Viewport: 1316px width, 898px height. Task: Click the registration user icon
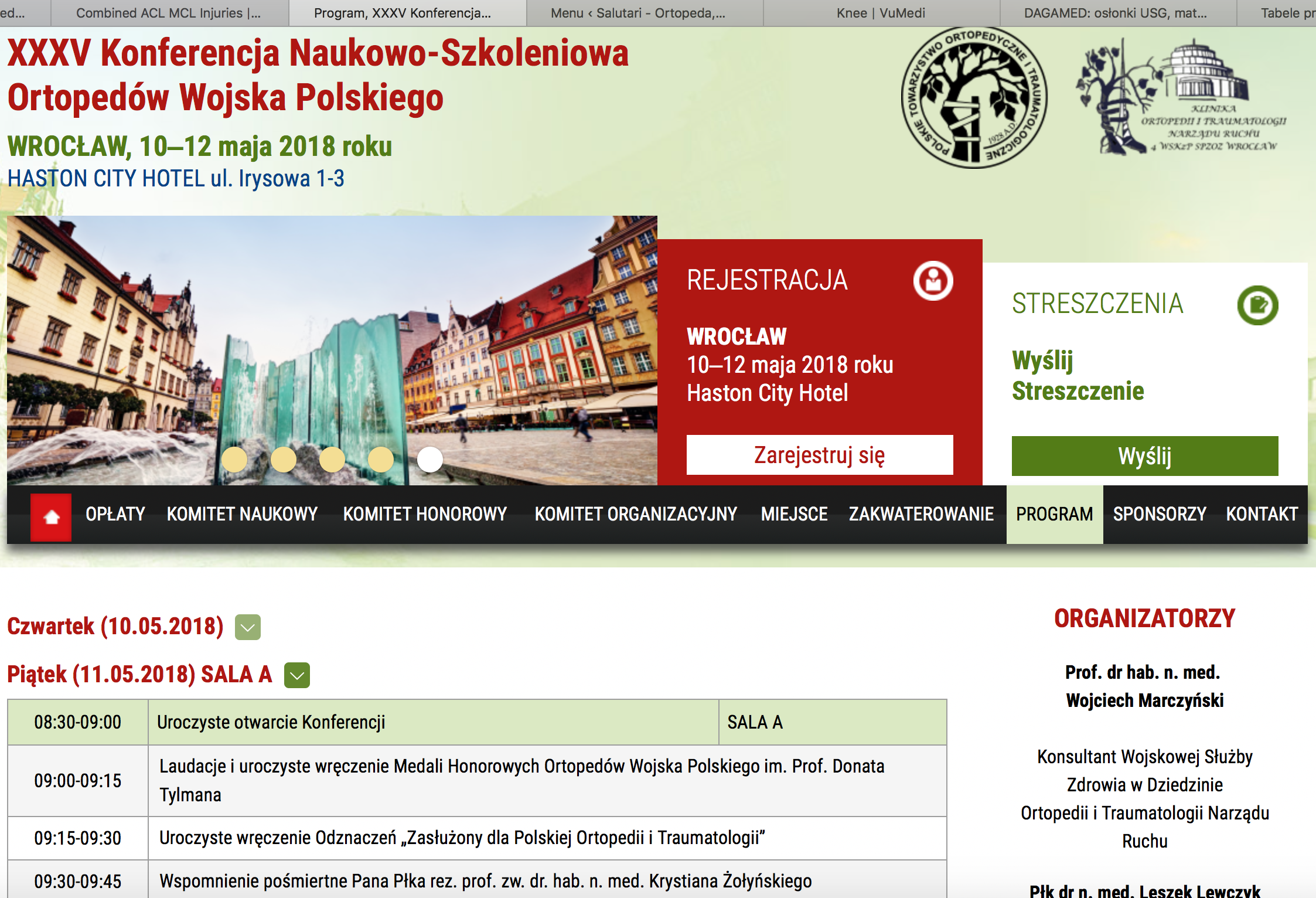[933, 281]
